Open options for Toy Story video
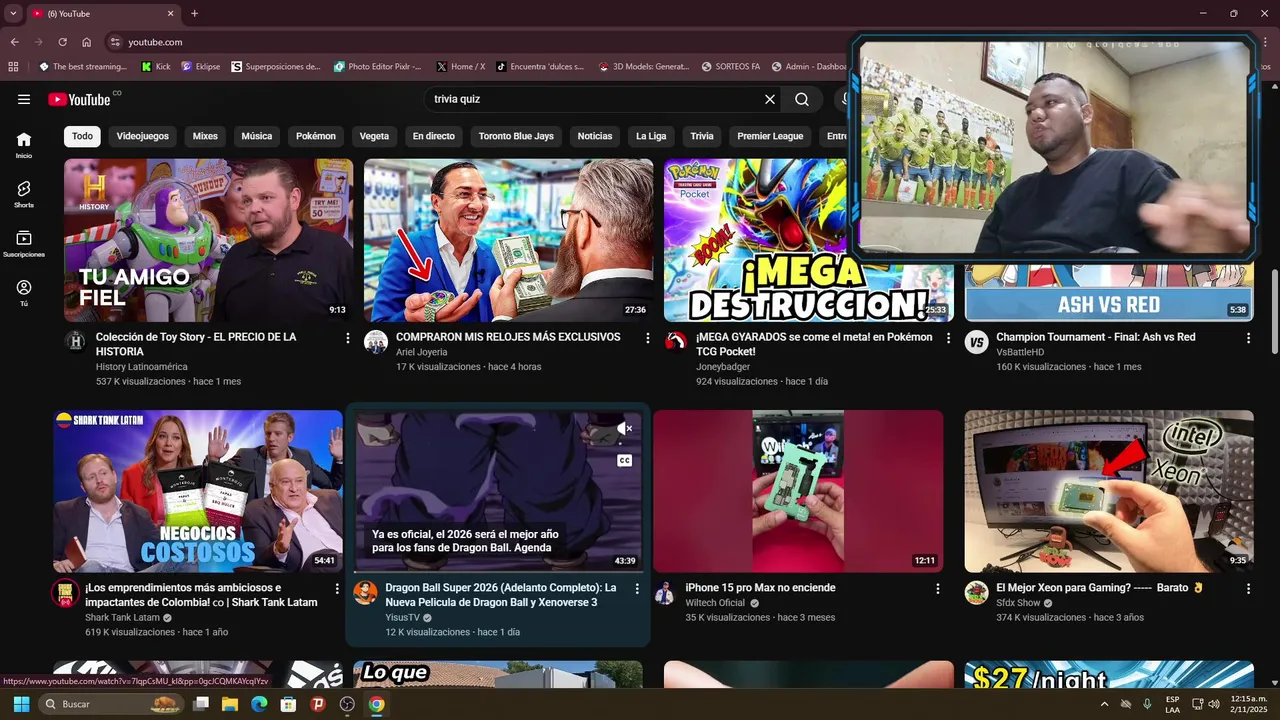Screen dimensions: 1280x720 coord(348,338)
